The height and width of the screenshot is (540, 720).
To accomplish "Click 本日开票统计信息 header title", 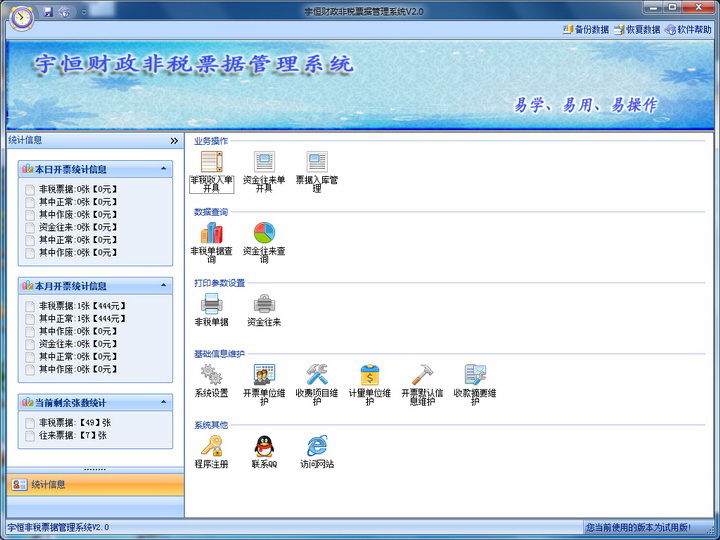I will (x=71, y=169).
